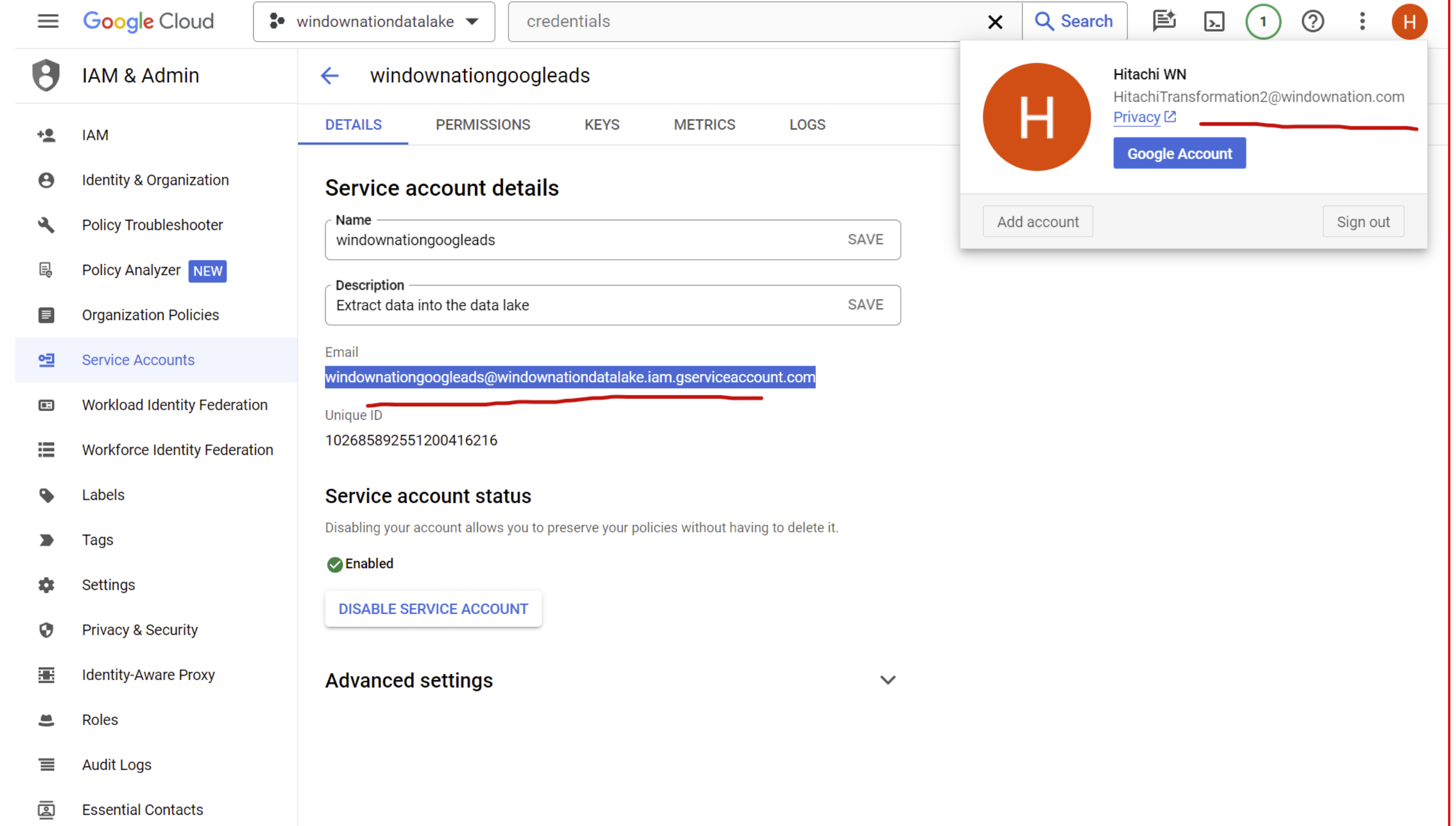Click the Essential Contacts icon
1456x826 pixels.
point(47,810)
